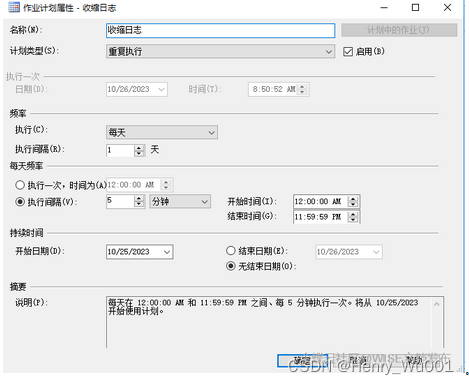Select the 结束日期 radio button
The width and height of the screenshot is (469, 385).
(x=231, y=250)
